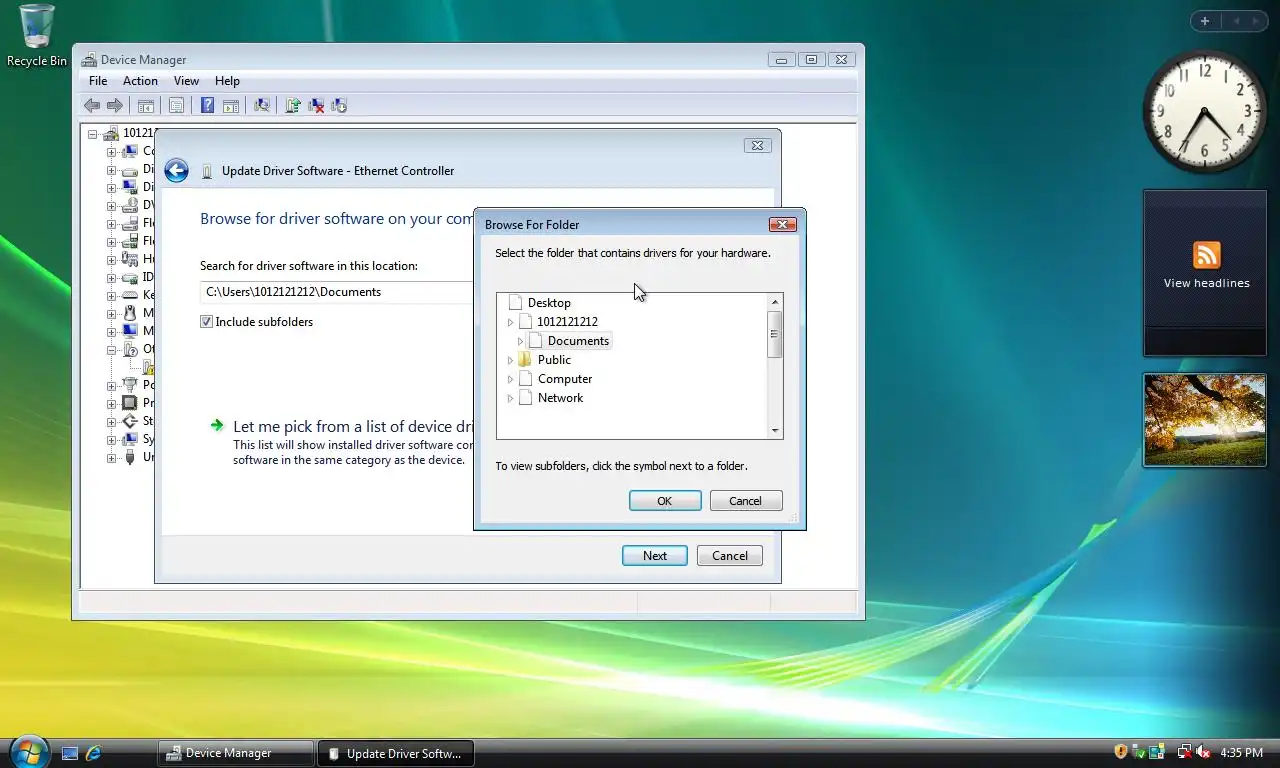Viewport: 1280px width, 768px height.
Task: Collapse the root computer node in Device Manager
Action: click(93, 133)
